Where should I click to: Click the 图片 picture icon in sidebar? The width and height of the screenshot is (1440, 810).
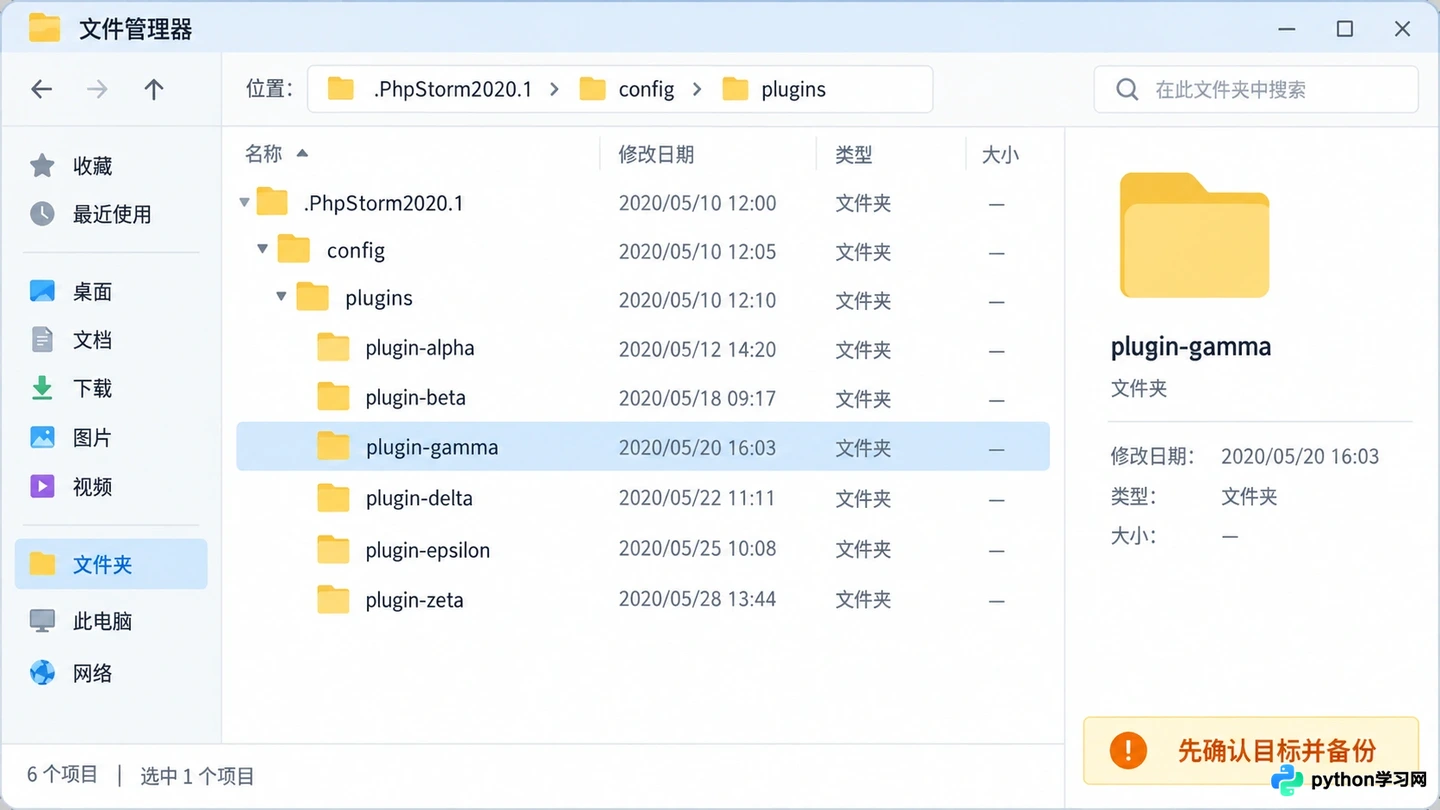(x=42, y=437)
